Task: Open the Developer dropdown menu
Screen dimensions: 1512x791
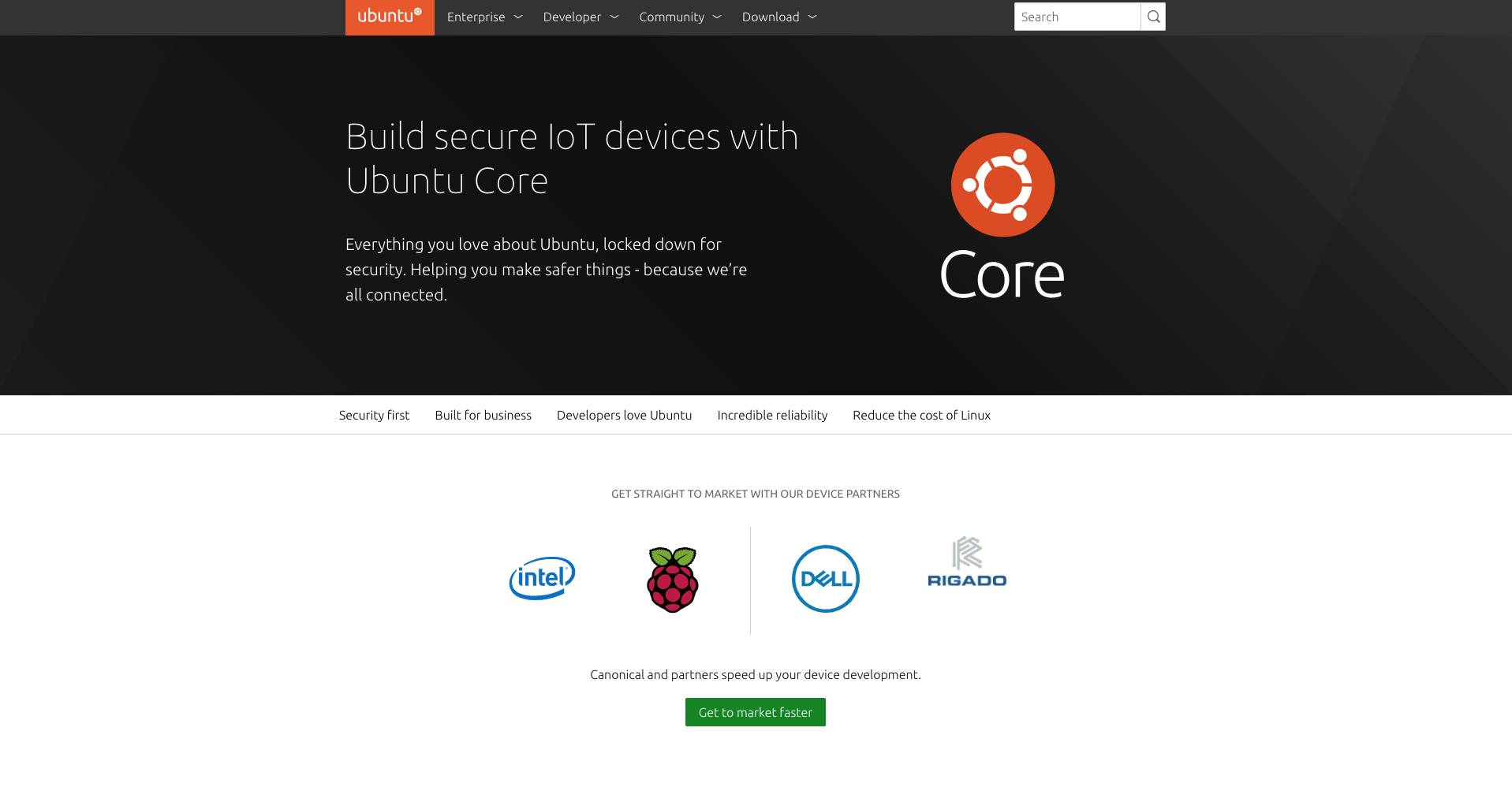Action: pos(580,17)
